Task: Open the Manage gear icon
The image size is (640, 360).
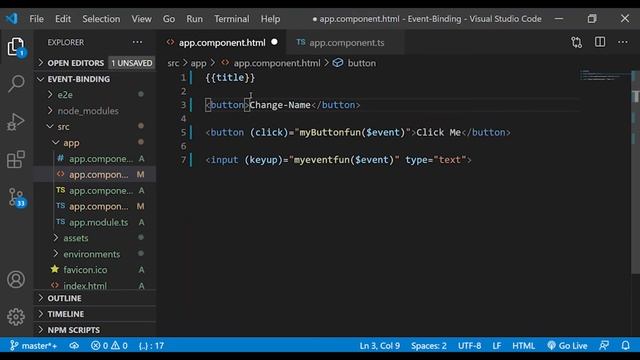Action: 16,316
